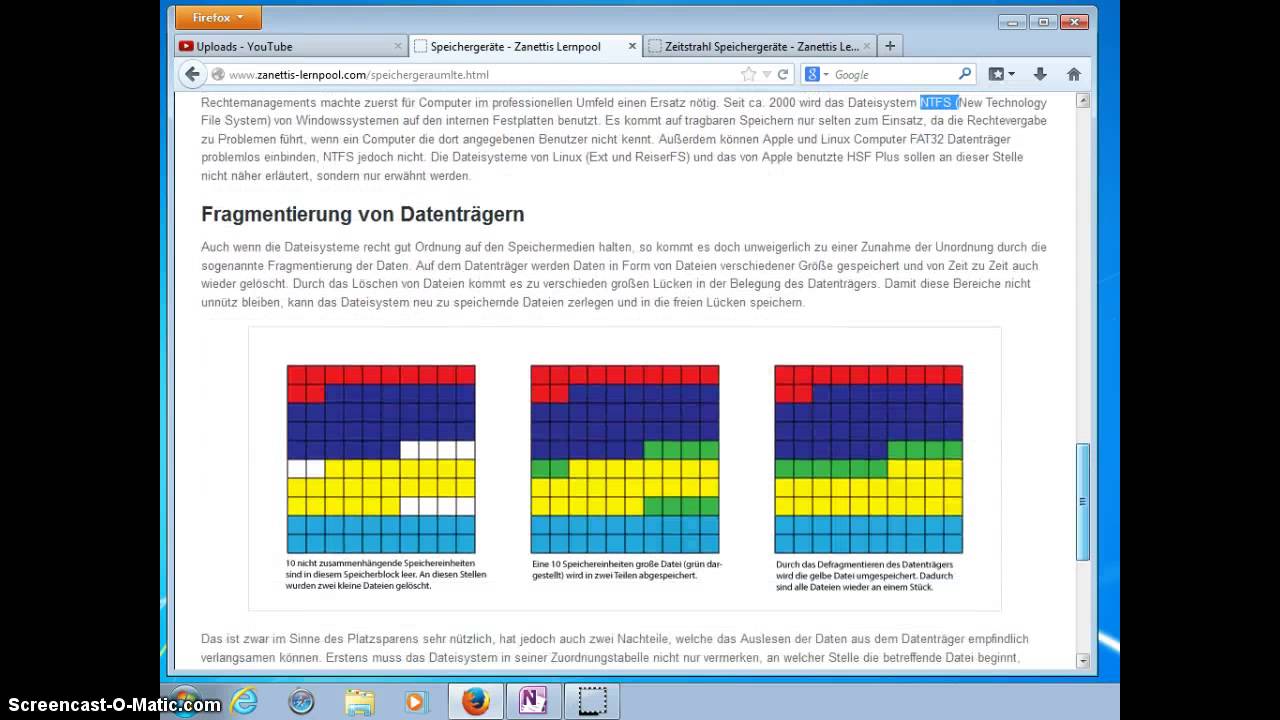Reload the current page

784,74
